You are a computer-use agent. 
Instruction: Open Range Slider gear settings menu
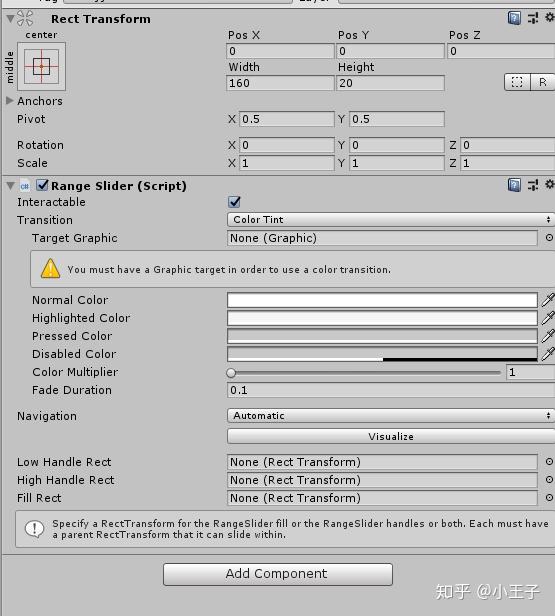(550, 184)
